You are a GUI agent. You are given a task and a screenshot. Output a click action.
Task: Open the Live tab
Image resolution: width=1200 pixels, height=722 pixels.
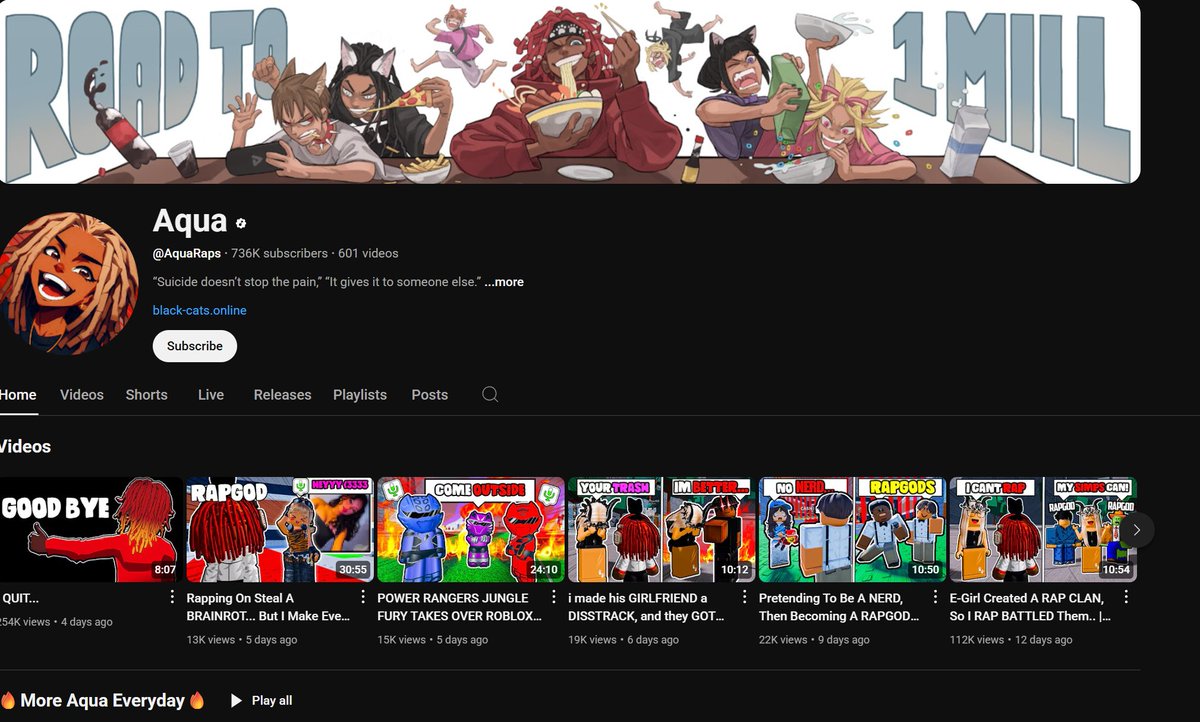coord(211,394)
